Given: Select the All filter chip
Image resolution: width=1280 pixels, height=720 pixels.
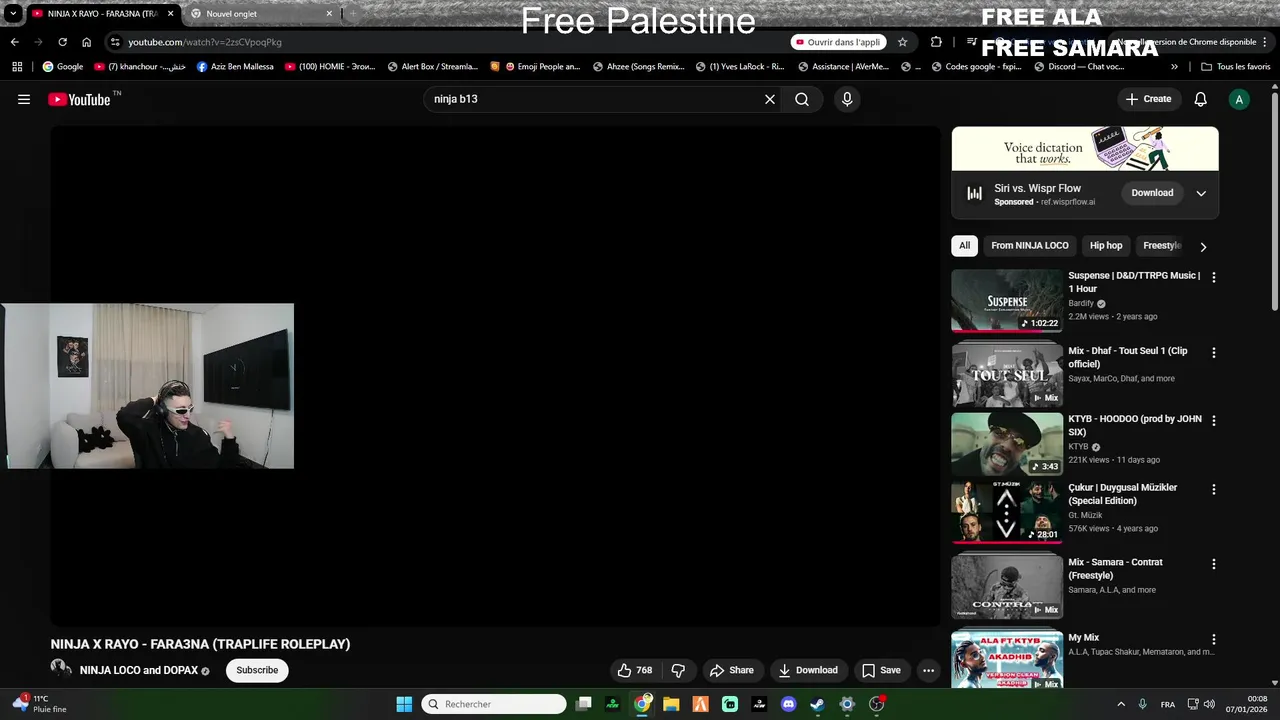Looking at the screenshot, I should [x=964, y=246].
